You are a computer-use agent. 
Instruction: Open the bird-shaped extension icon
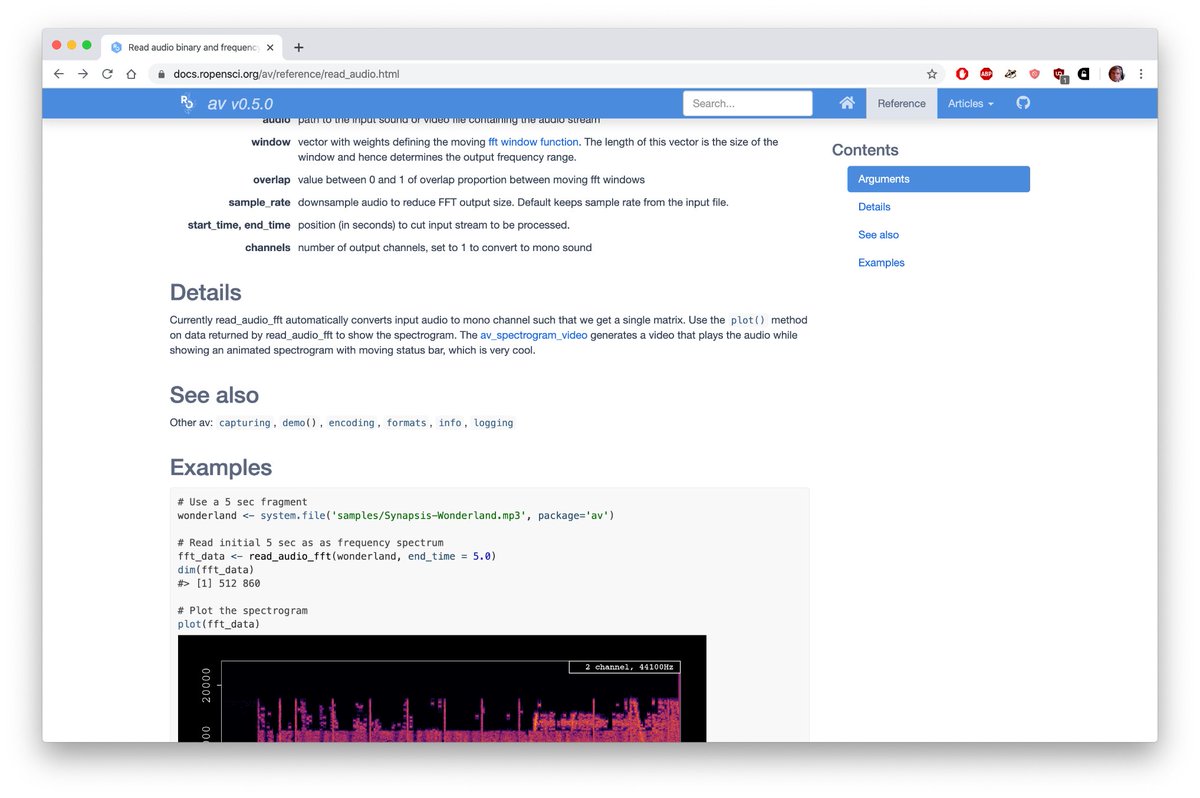coord(1011,74)
